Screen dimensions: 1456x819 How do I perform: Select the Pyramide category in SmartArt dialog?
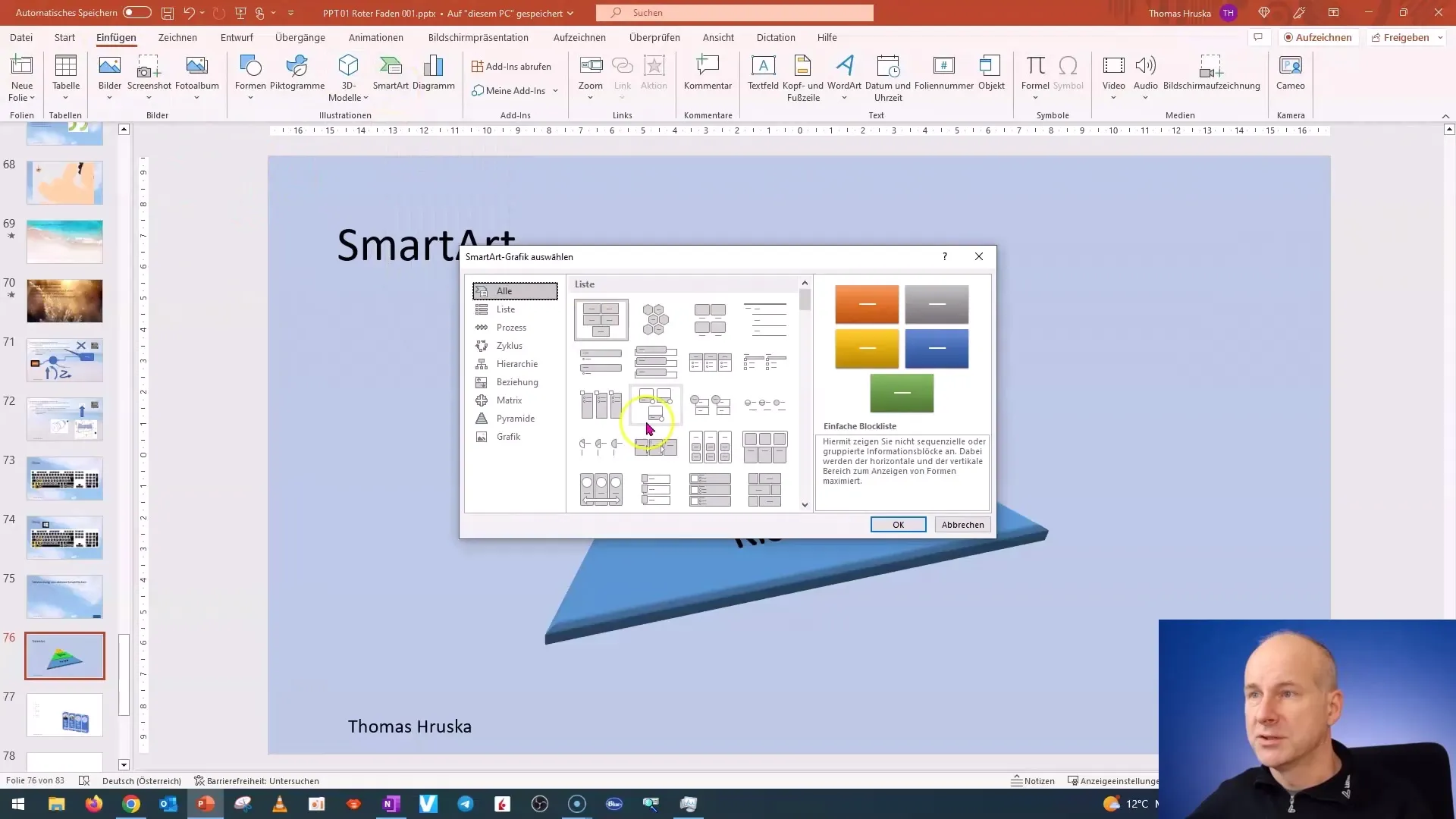(x=515, y=418)
